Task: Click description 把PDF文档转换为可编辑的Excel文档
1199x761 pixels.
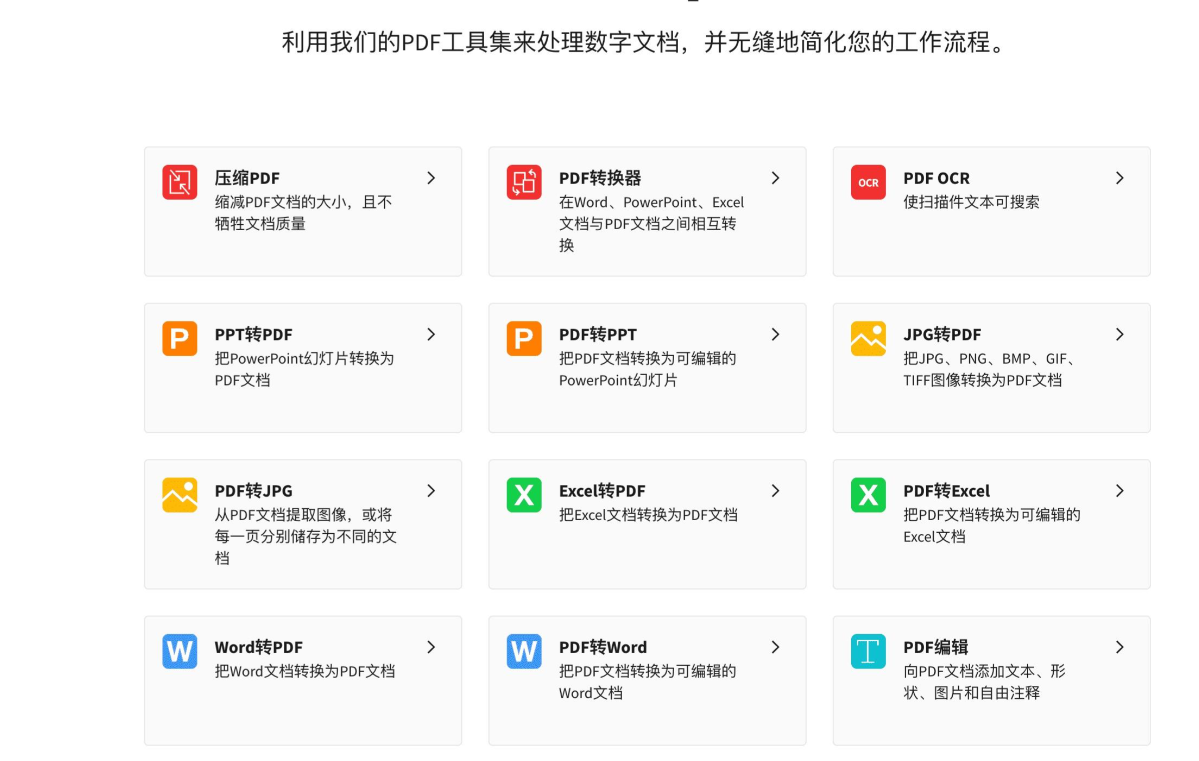Action: click(x=992, y=525)
